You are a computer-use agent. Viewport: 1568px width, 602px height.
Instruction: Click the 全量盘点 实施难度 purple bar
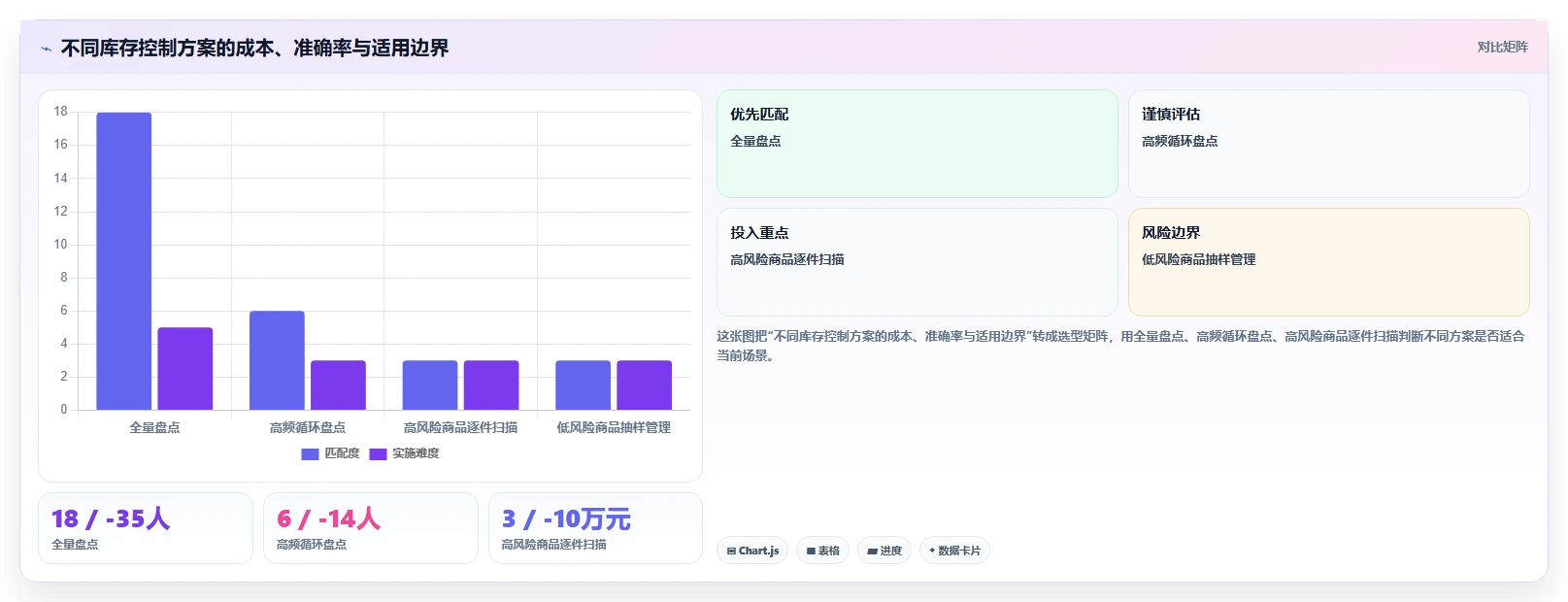(184, 369)
